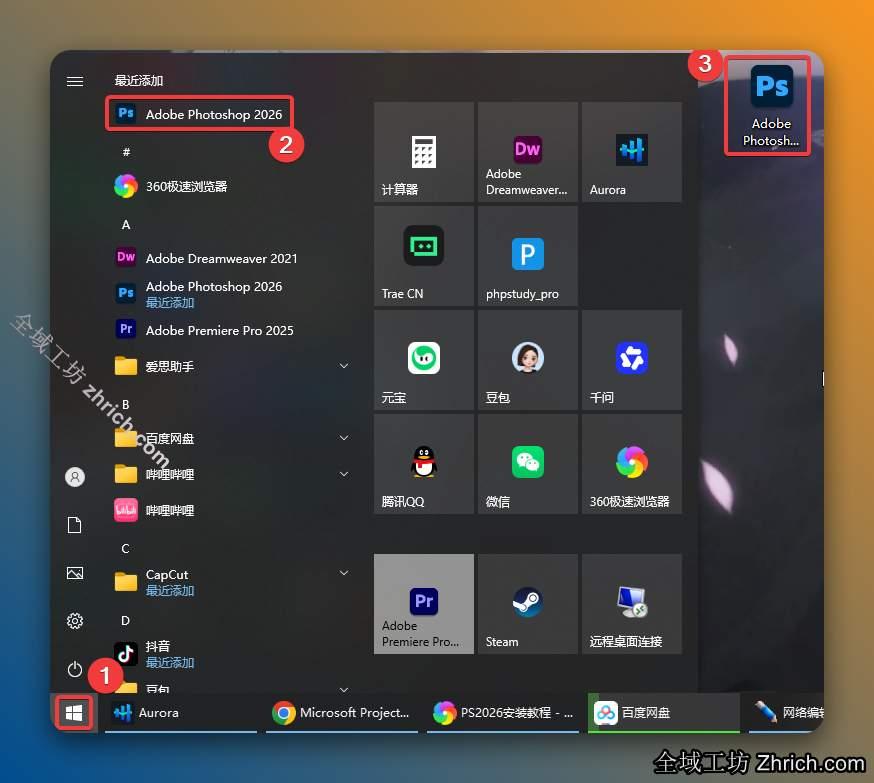This screenshot has height=783, width=874.
Task: Jump to letter index A
Action: point(126,225)
